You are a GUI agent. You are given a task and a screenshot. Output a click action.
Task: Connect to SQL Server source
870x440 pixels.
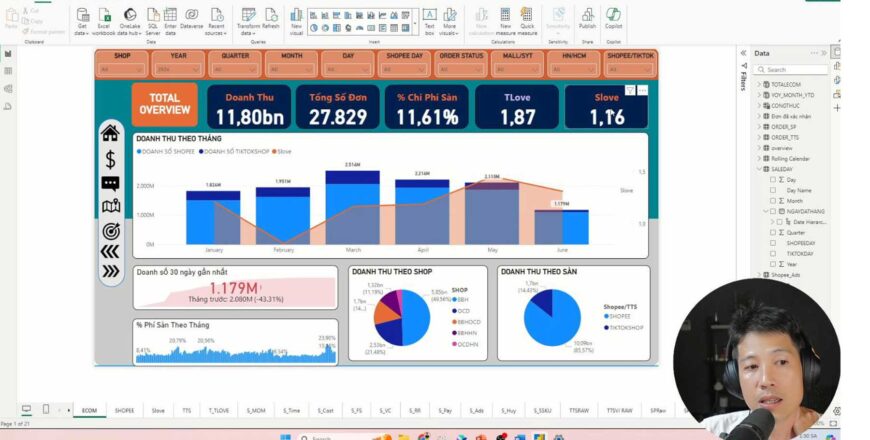click(x=153, y=22)
